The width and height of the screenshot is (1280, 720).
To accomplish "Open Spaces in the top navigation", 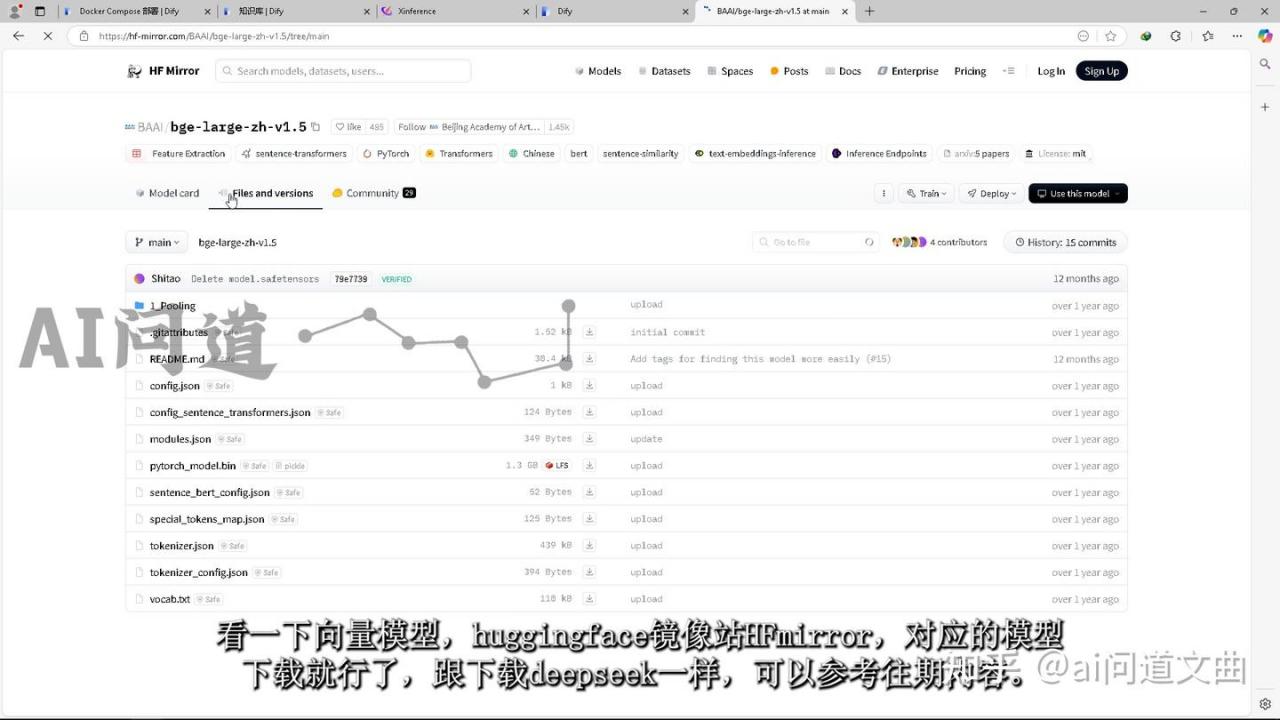I will [730, 71].
